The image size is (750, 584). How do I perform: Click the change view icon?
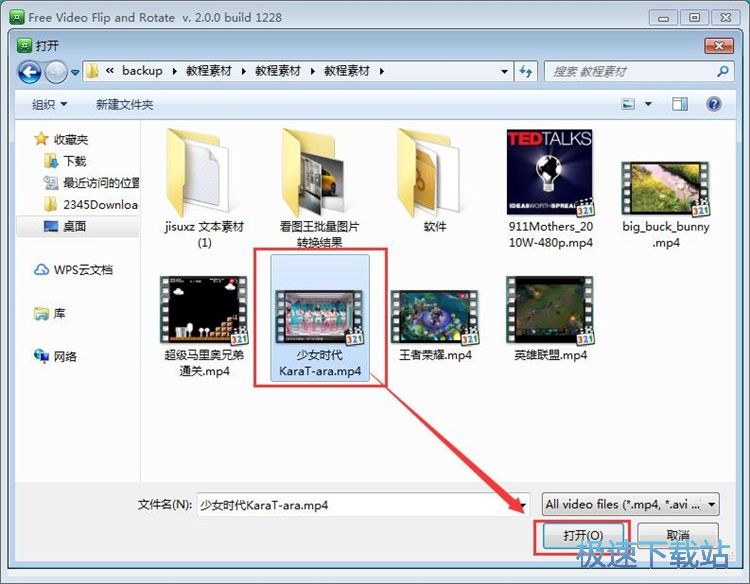click(628, 104)
